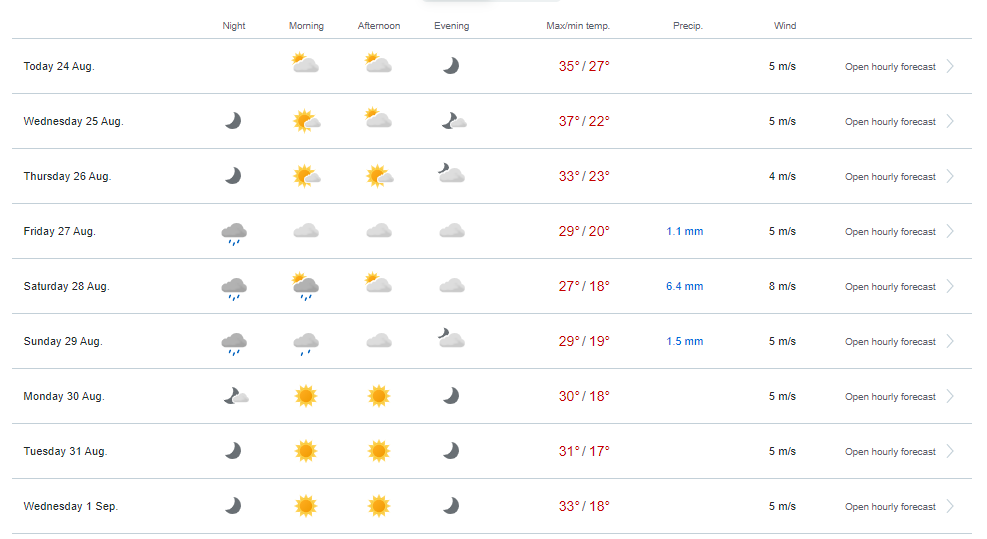Open hourly forecast for Saturday 28 Aug.
Screen dimensions: 987x539
click(890, 287)
